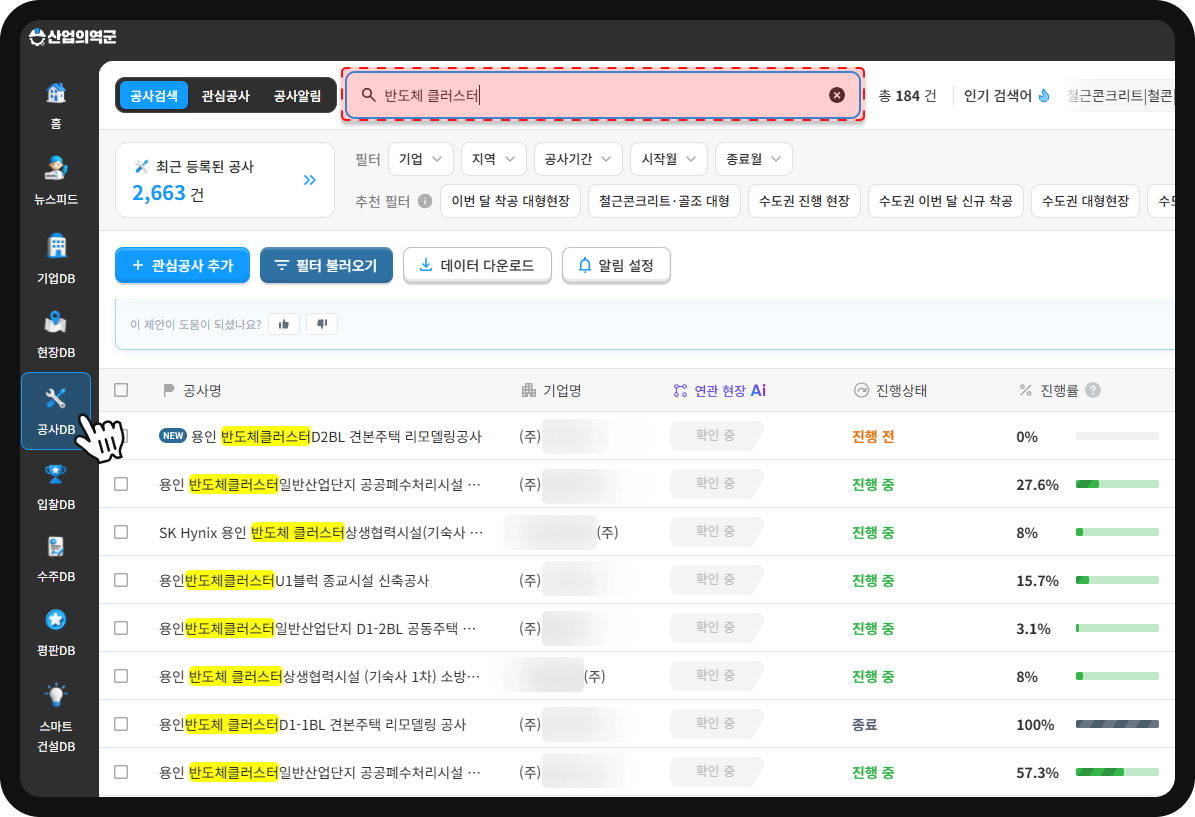Expand the 지역 filter dropdown
This screenshot has width=1195, height=817.
click(x=493, y=159)
